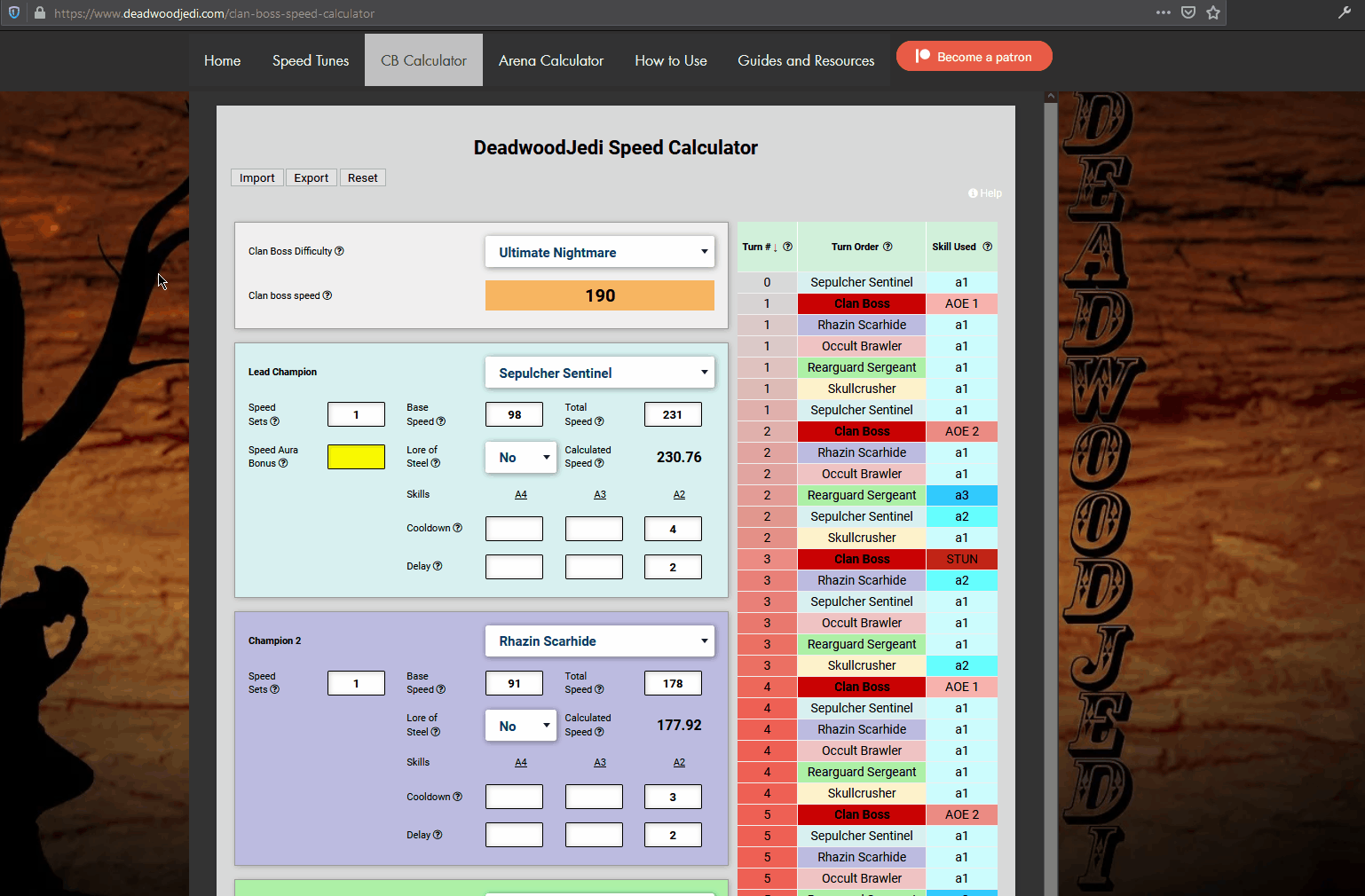Click Speed Aura Bonus help icon
The image size is (1365, 896).
tap(283, 463)
